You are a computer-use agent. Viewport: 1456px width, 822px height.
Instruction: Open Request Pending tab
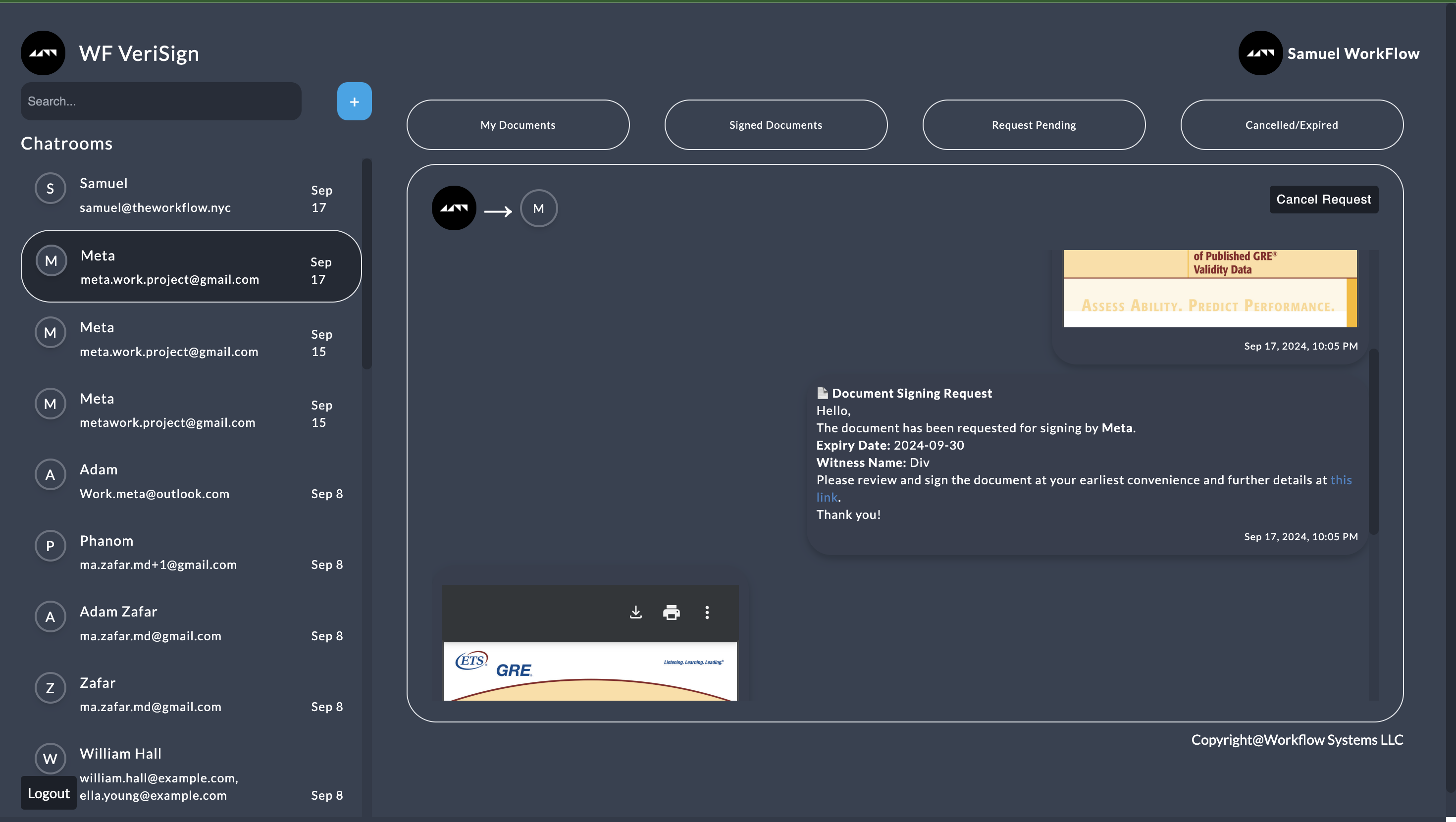click(x=1033, y=125)
